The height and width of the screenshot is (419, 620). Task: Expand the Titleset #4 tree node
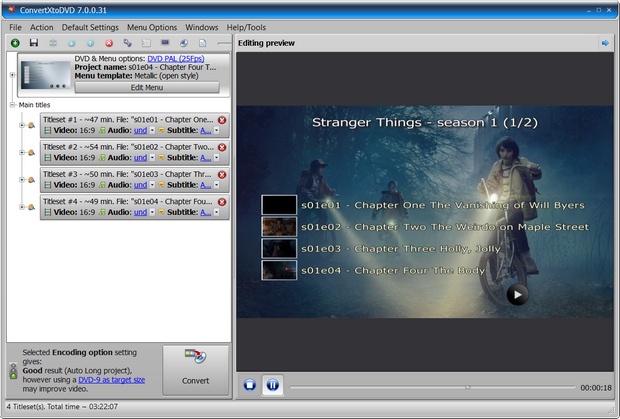[22, 207]
